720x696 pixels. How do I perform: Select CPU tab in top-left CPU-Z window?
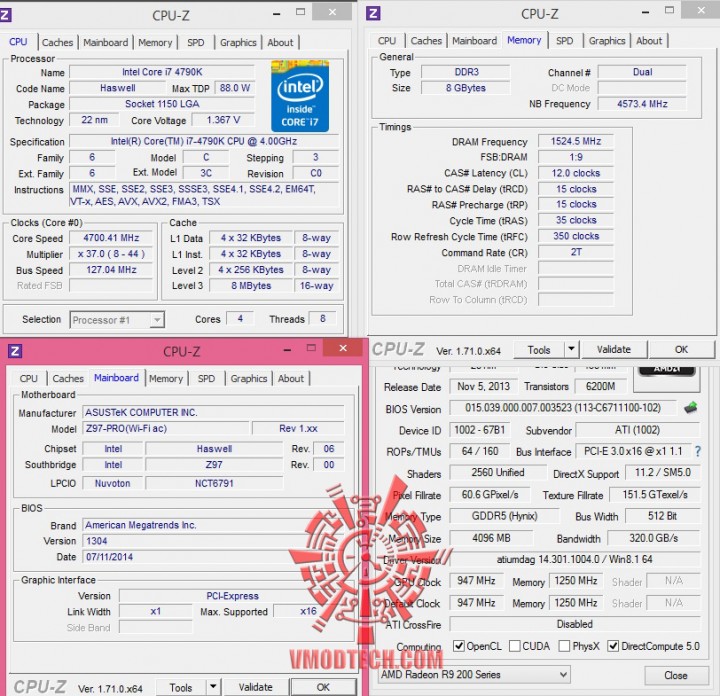[x=18, y=42]
